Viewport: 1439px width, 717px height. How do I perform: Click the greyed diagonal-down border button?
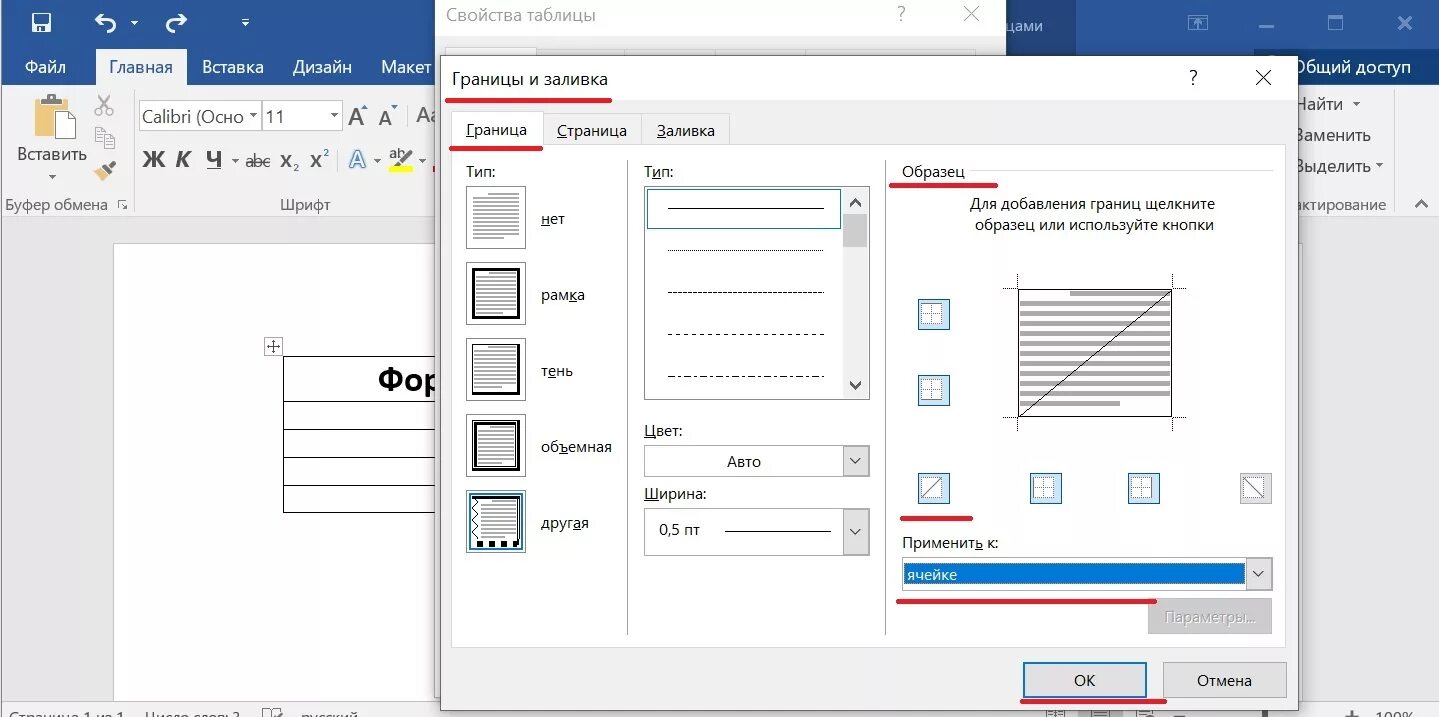tap(1255, 488)
